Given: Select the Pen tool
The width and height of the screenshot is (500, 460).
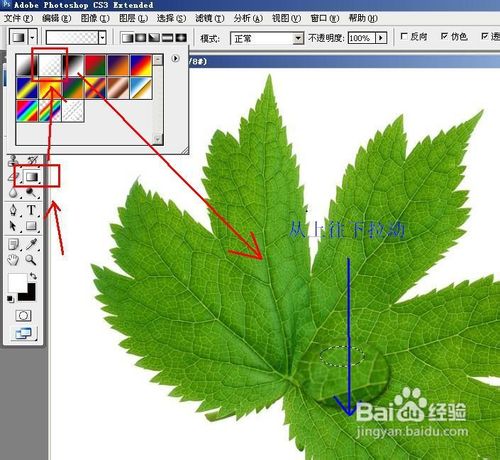Looking at the screenshot, I should 13,210.
